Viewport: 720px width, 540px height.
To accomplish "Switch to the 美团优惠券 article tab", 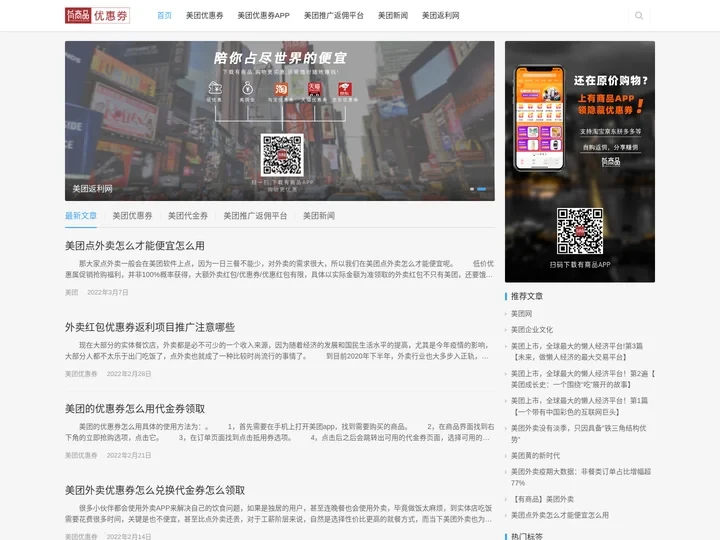I will [132, 216].
